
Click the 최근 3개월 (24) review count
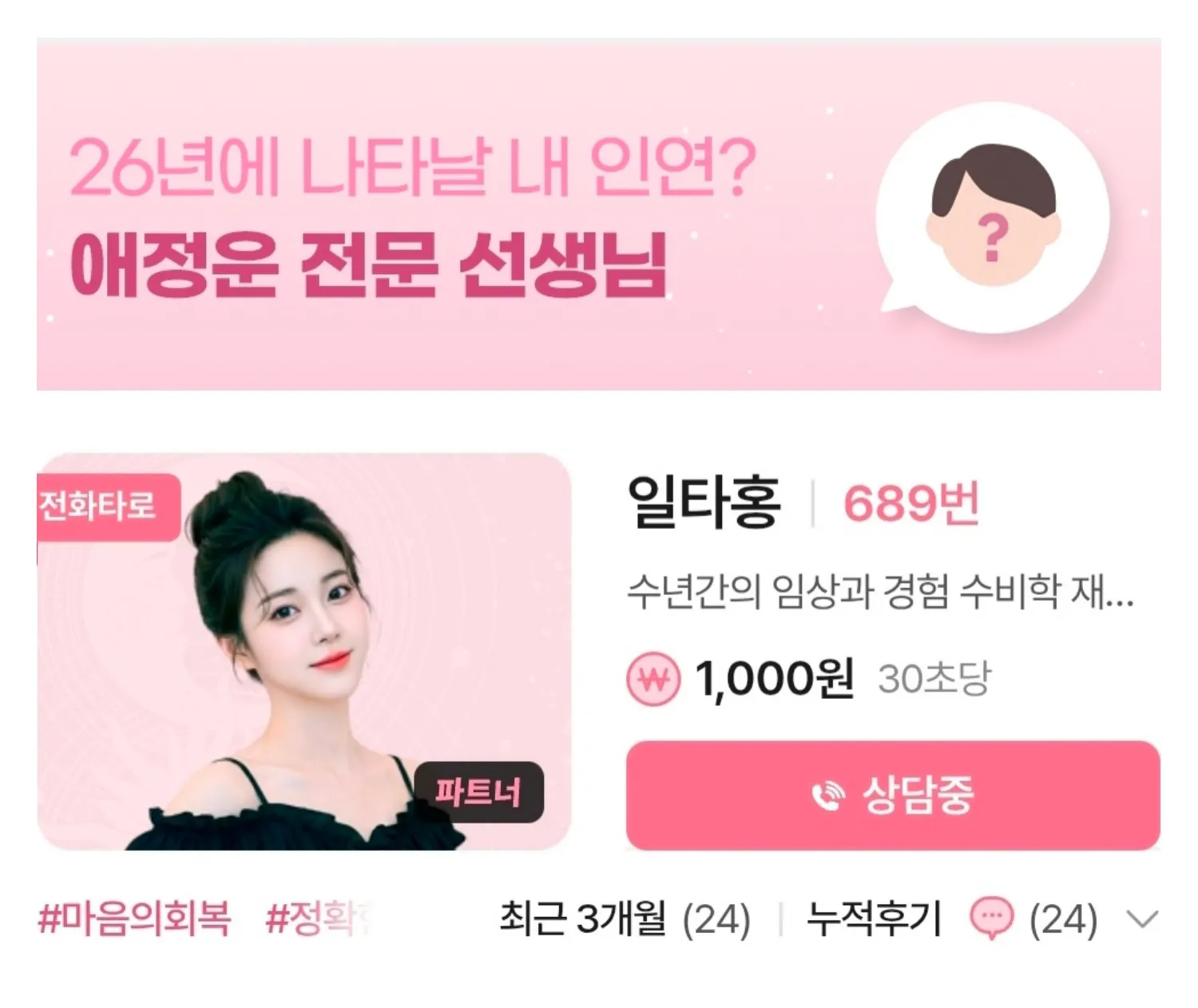[625, 919]
